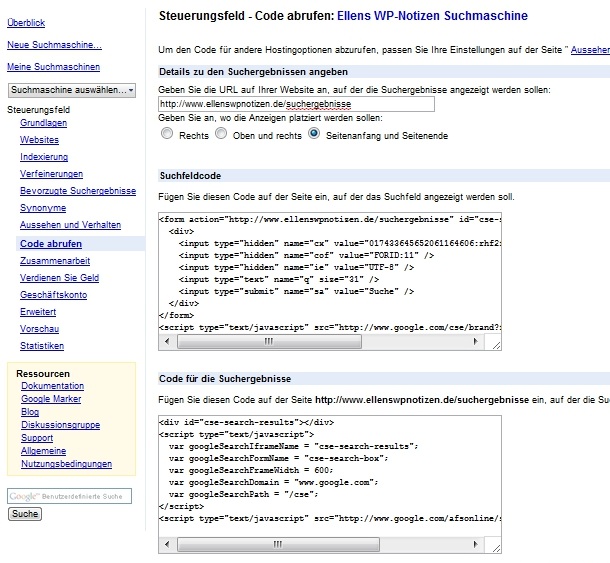Open the Diskussionsgruppe link
610x563 pixels.
[61, 425]
